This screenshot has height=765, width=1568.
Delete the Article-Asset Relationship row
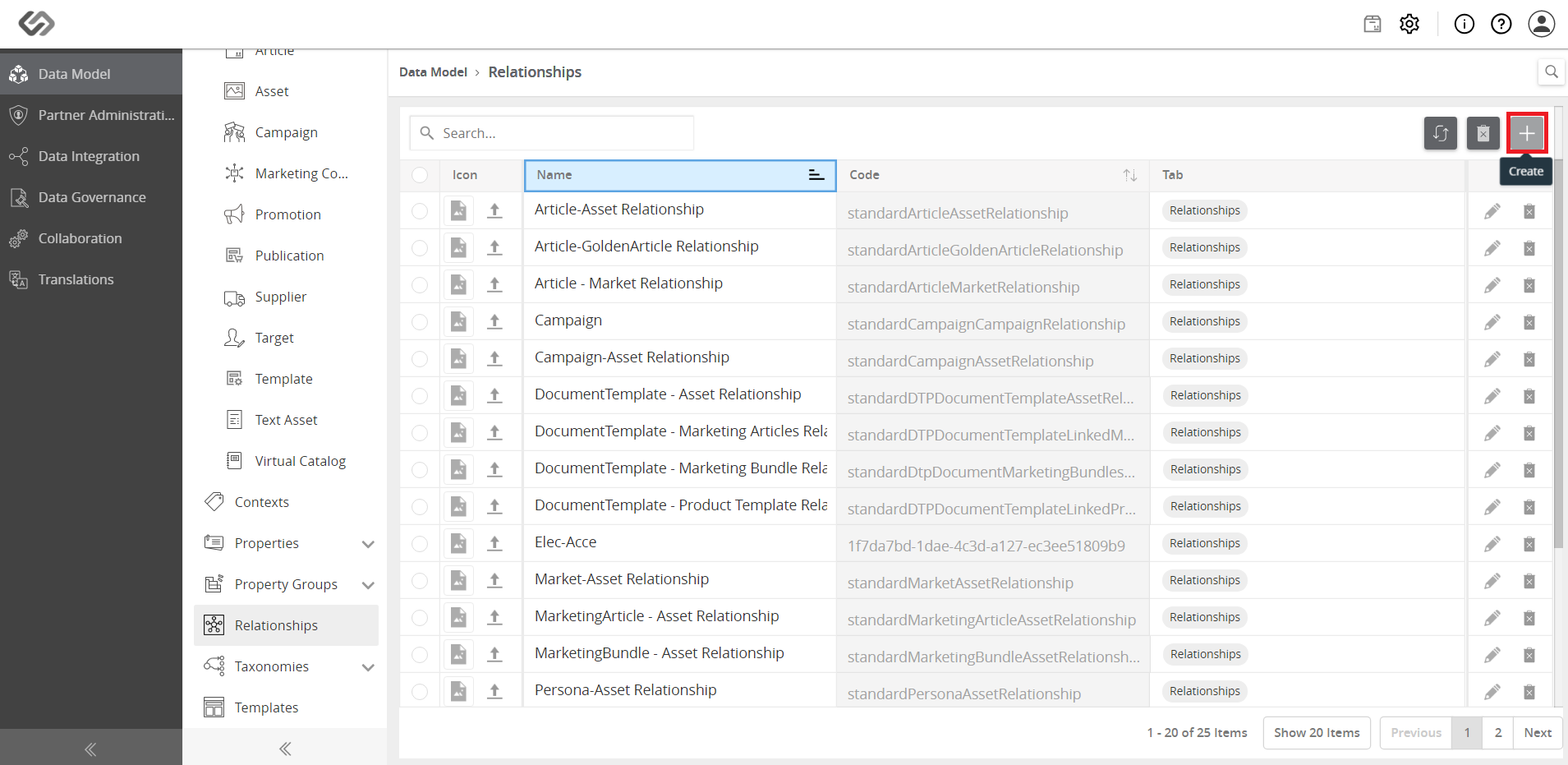pos(1529,211)
